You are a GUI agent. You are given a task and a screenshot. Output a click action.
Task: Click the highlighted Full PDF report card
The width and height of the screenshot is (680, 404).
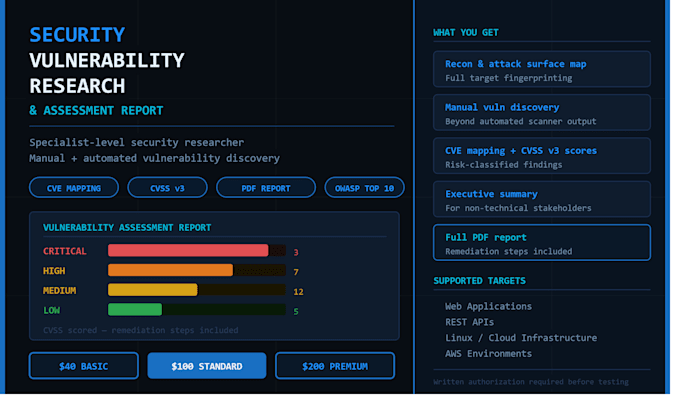[542, 243]
